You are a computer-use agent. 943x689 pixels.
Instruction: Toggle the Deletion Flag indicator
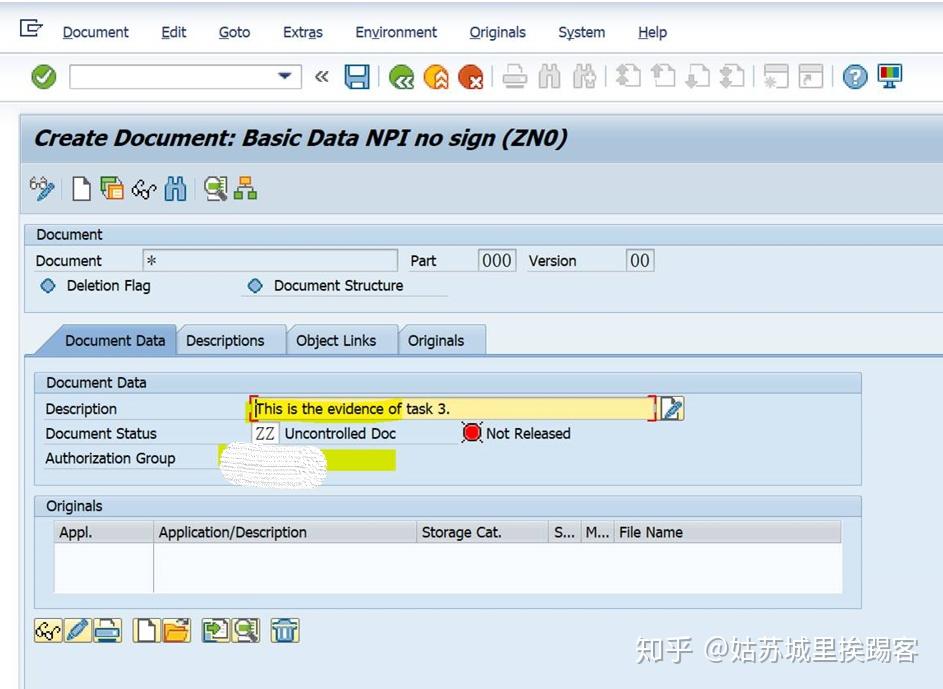48,285
